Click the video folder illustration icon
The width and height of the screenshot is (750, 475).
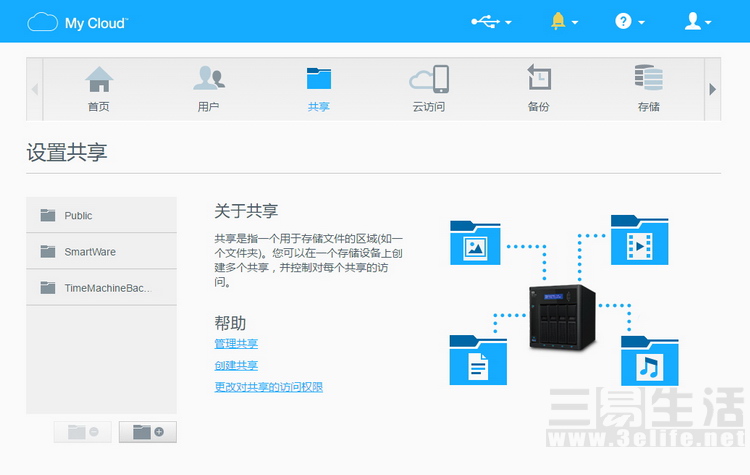click(640, 240)
